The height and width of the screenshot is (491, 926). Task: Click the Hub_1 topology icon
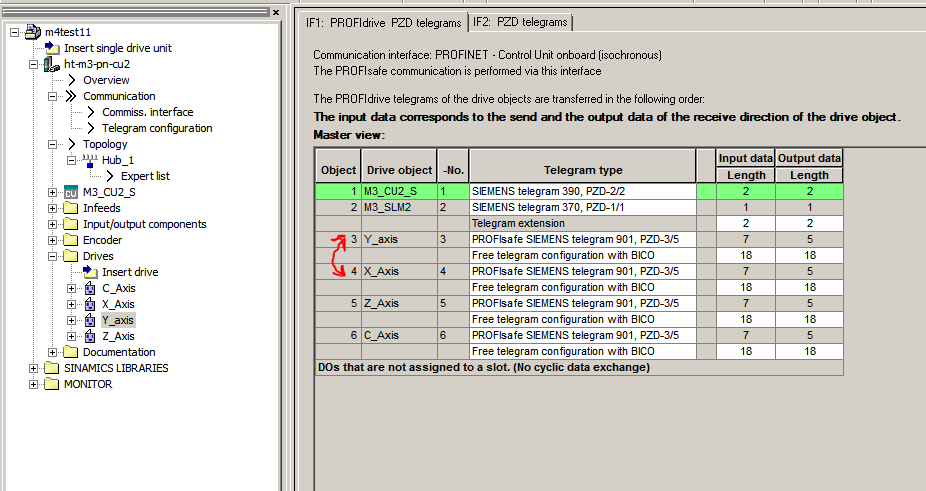(x=90, y=160)
